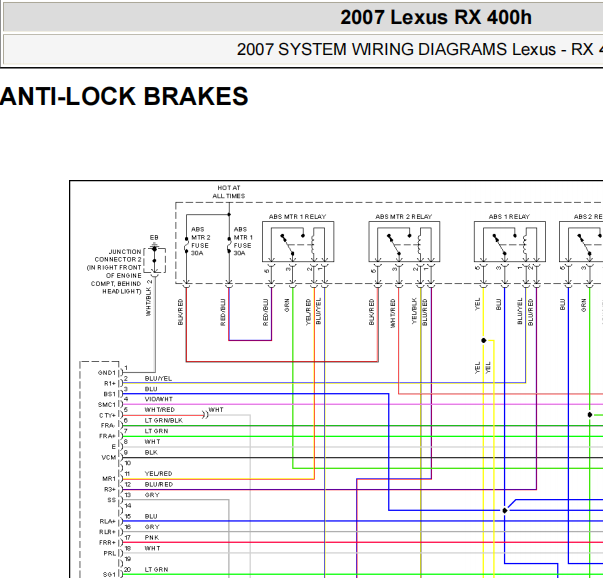603x578 pixels.
Task: Click the "2007 Lexus RX 400h" title
Action: coord(436,17)
